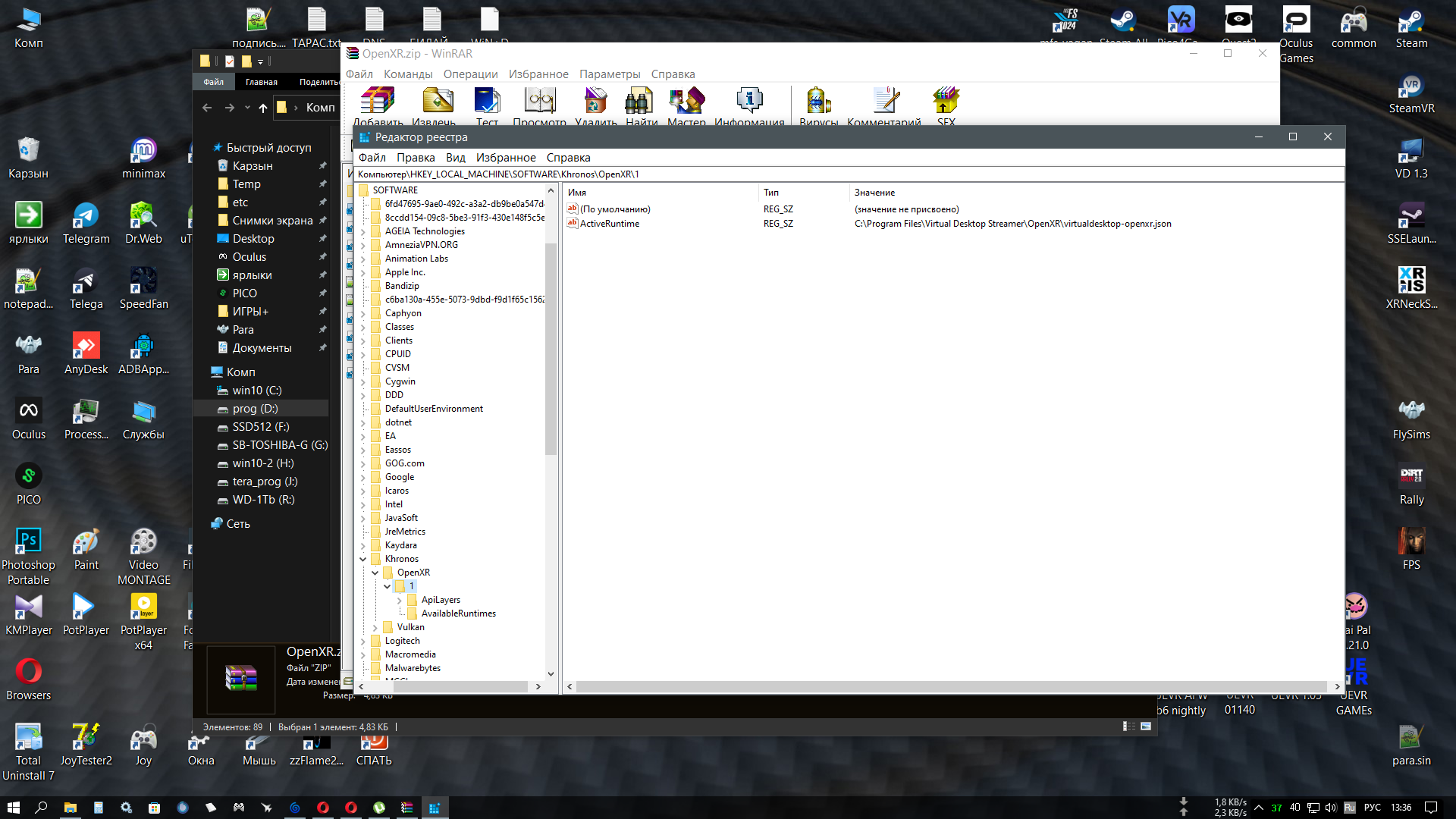Select AnyDesk desktop icon

coord(86,354)
